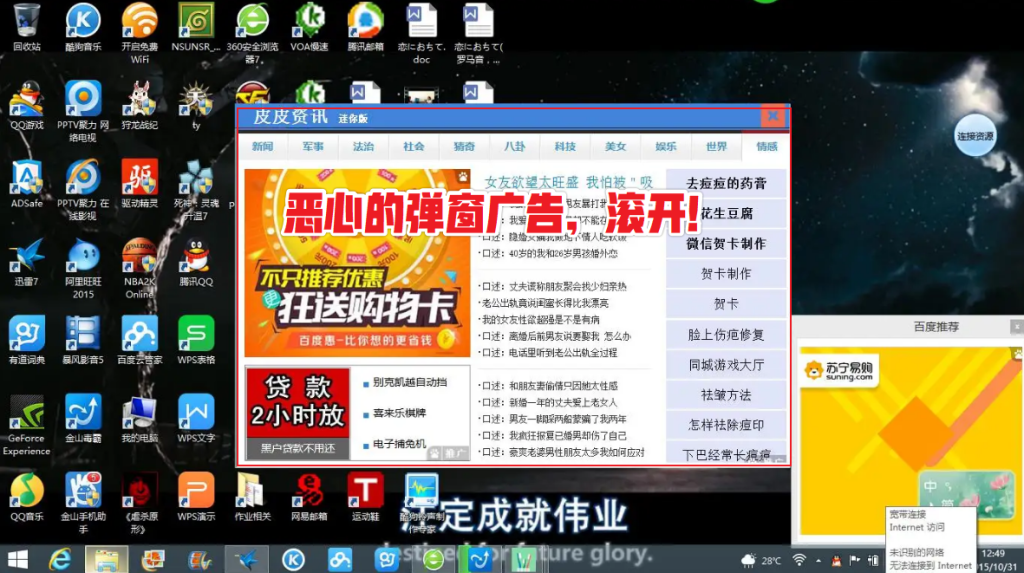This screenshot has height=573, width=1024.
Task: Open the 贺卡制作 link
Action: (726, 274)
